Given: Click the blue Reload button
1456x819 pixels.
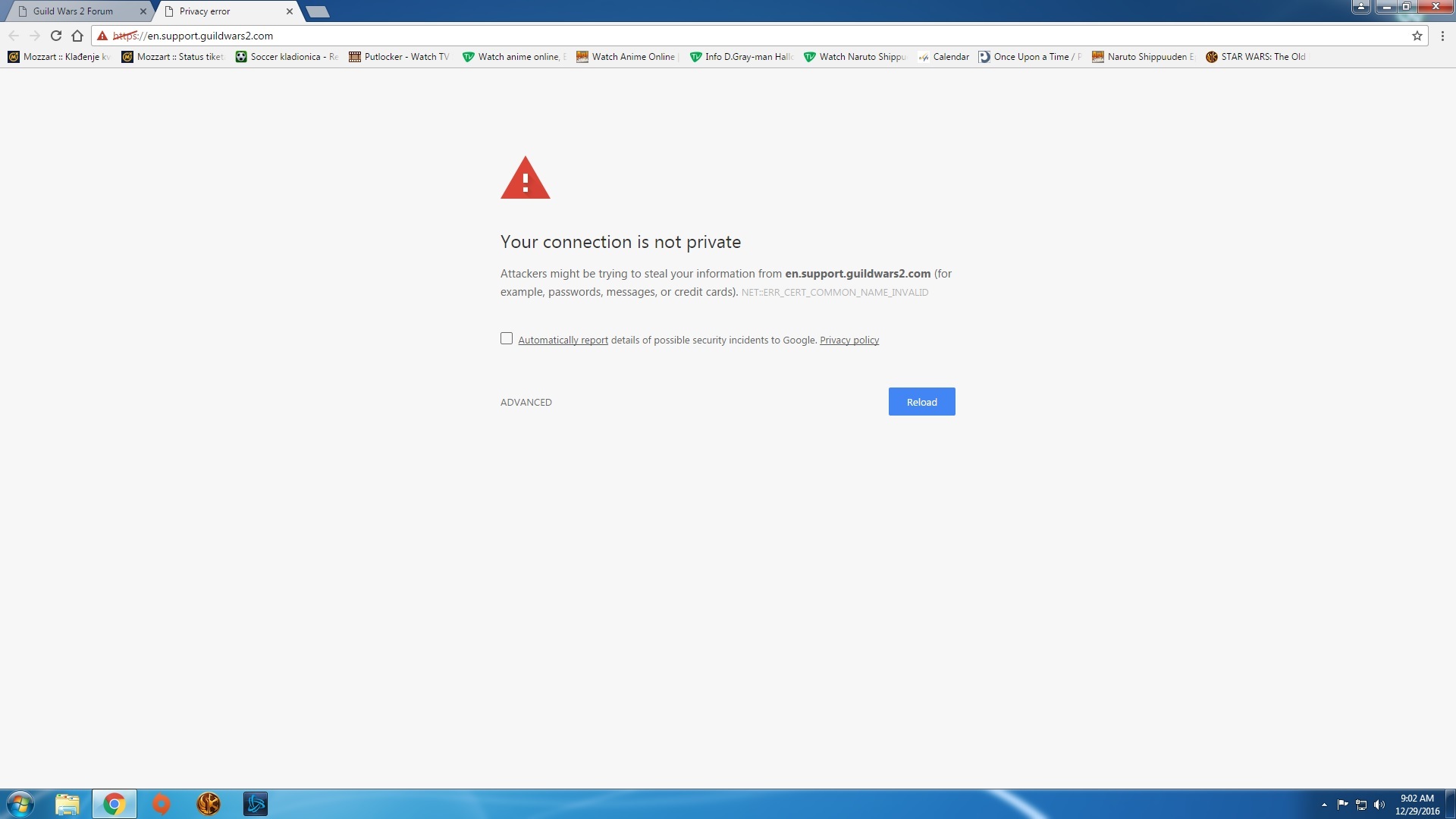Looking at the screenshot, I should 922,402.
